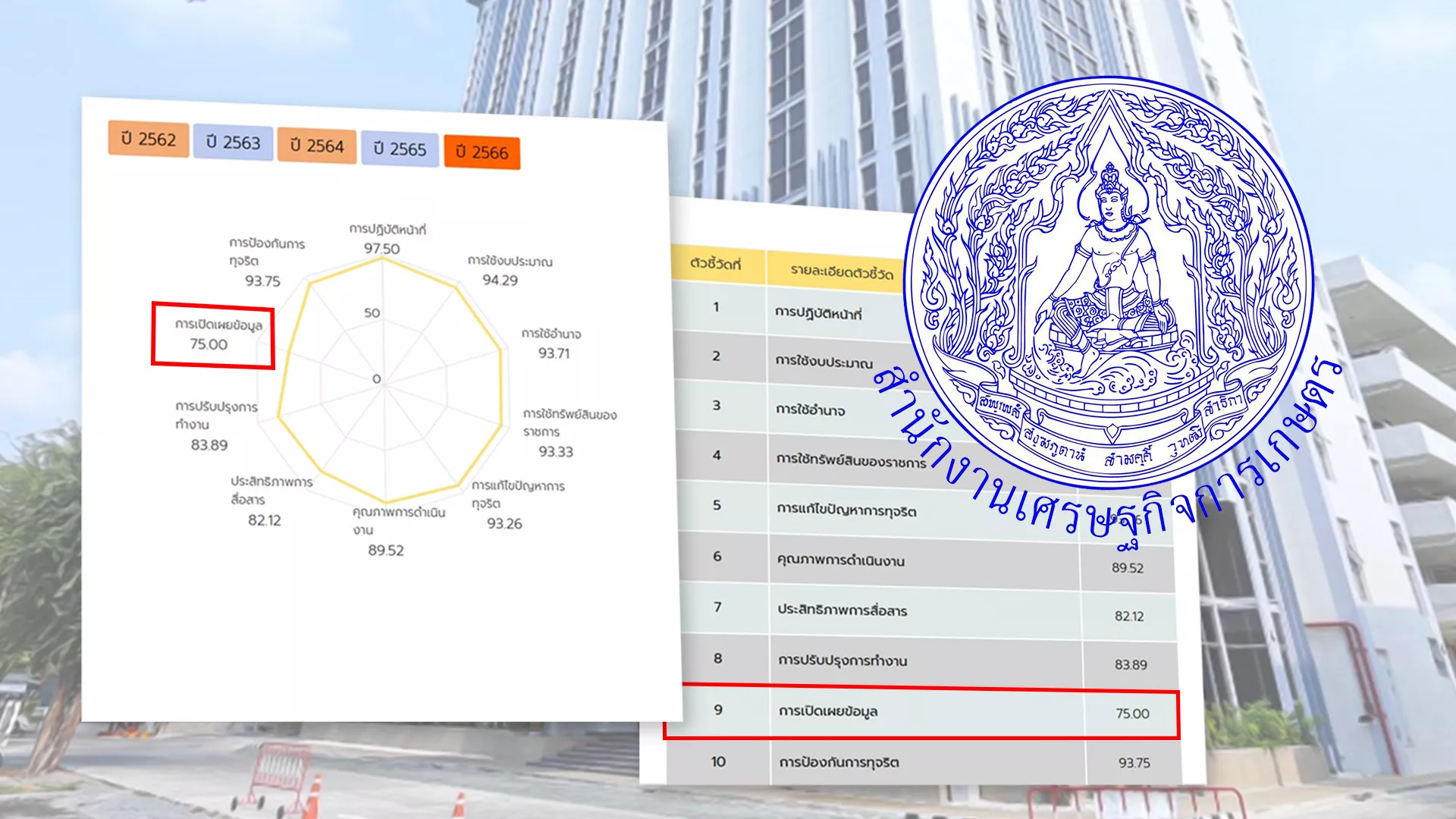Click the 89.52 score cell in table
Viewport: 1456px width, 819px height.
(x=1128, y=568)
